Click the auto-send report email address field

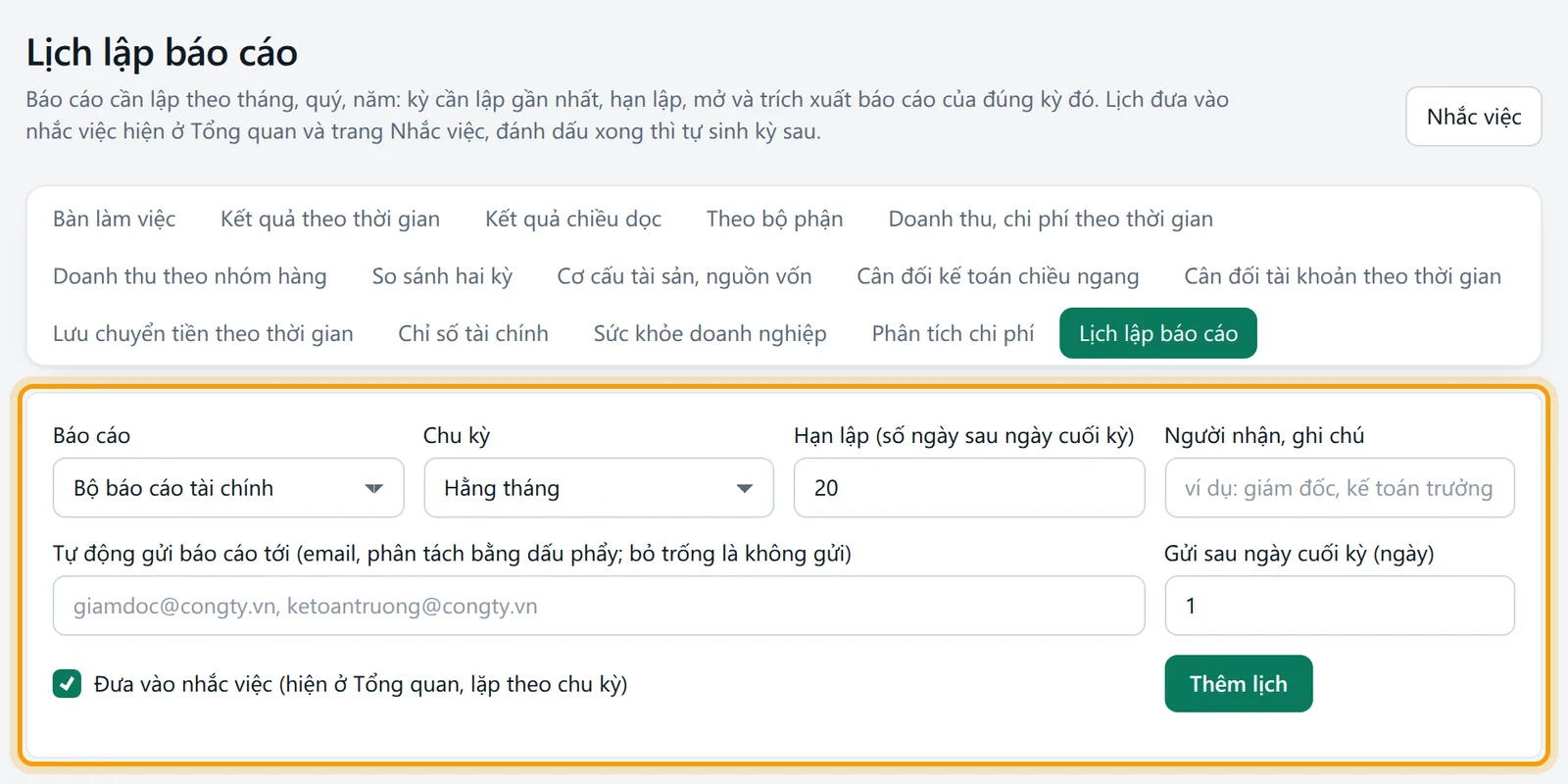599,606
